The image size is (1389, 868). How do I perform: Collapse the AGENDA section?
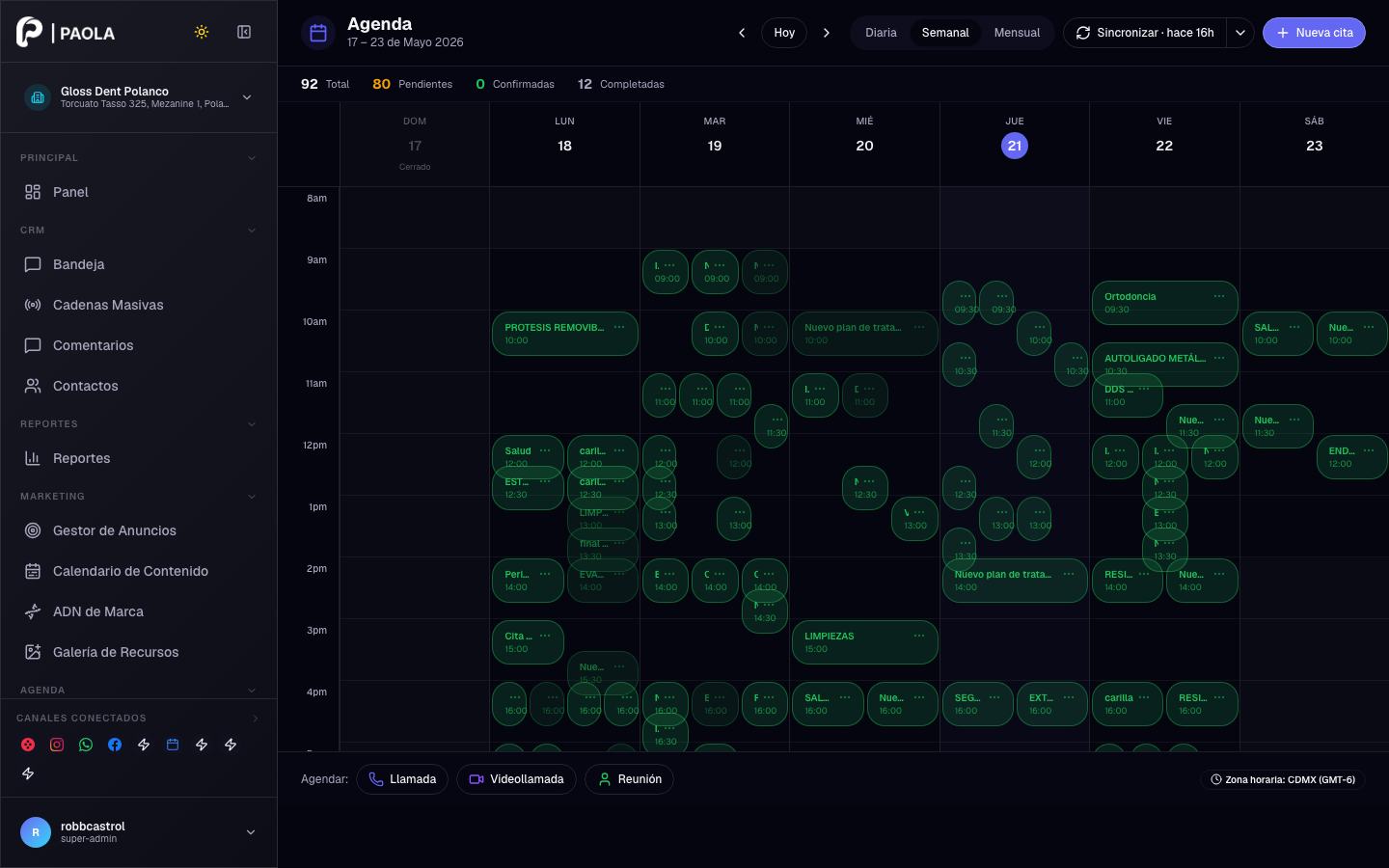(x=252, y=691)
